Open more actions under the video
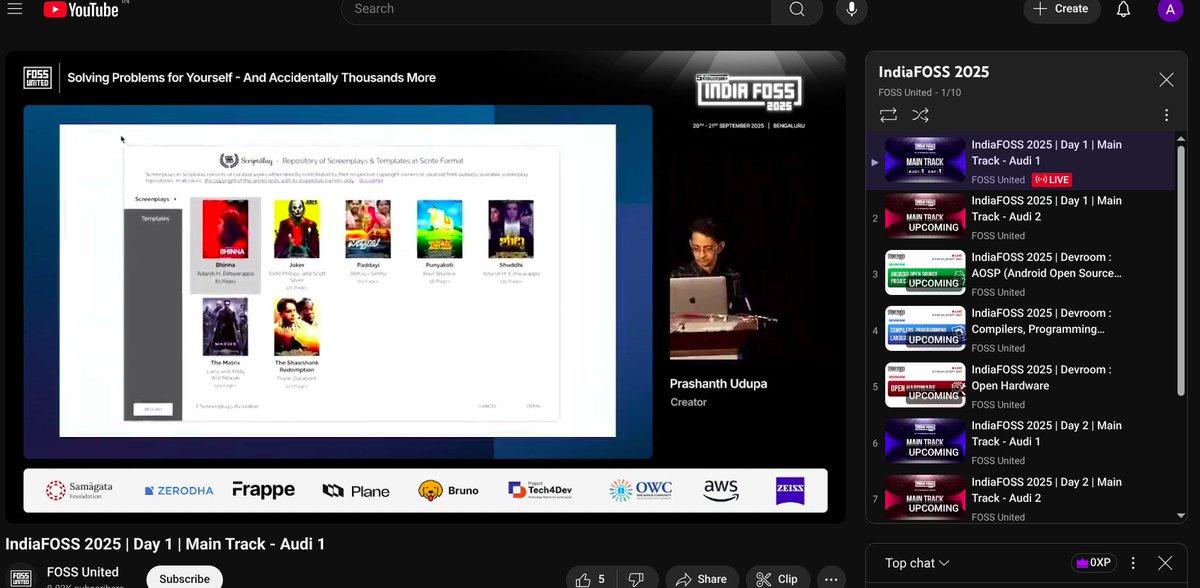 [831, 579]
